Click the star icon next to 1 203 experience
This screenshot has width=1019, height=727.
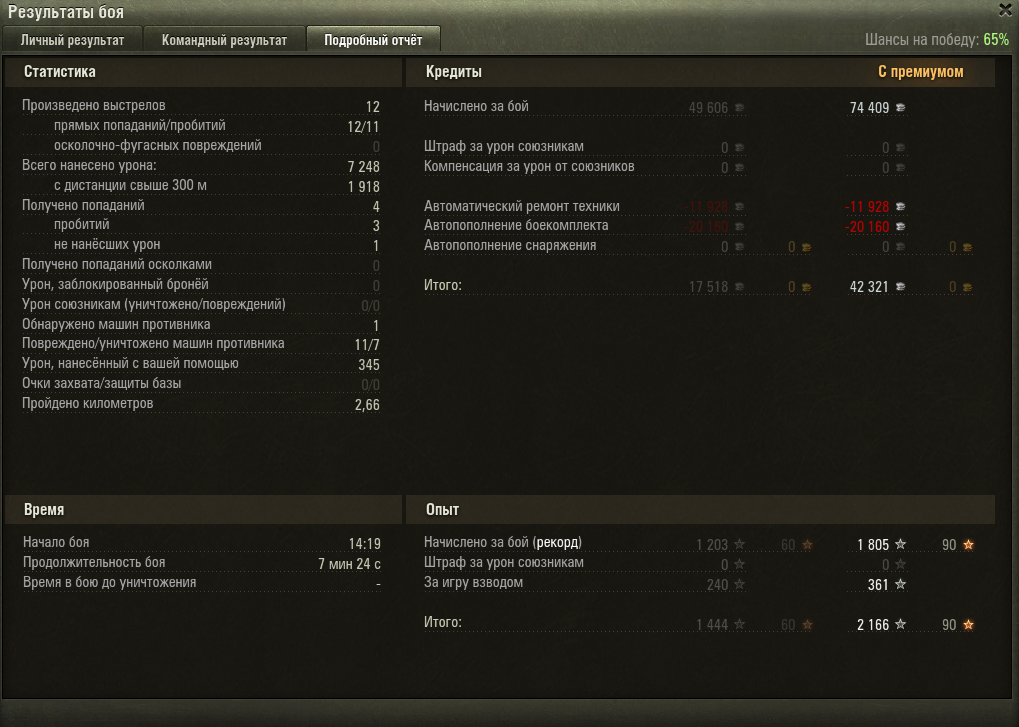coord(740,544)
